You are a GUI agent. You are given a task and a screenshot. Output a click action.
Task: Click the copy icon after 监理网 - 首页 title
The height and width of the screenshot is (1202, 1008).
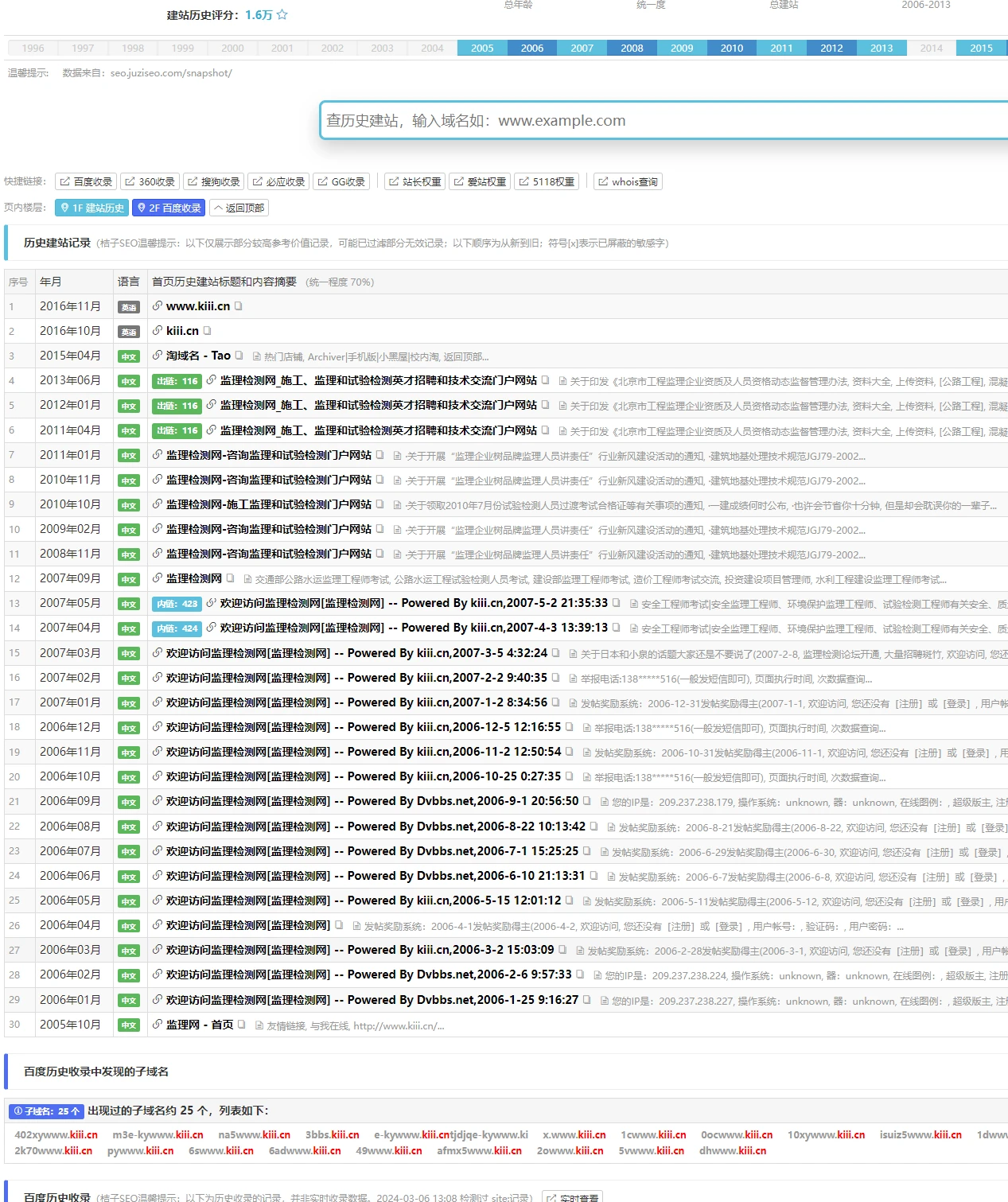(x=242, y=1025)
